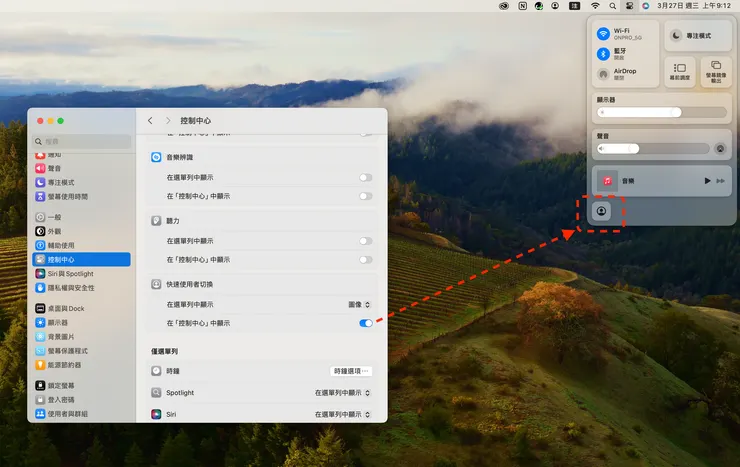Screen dimensions: 740x467
Task: Select Control Center (控制中心) in sidebar
Action: [x=82, y=259]
